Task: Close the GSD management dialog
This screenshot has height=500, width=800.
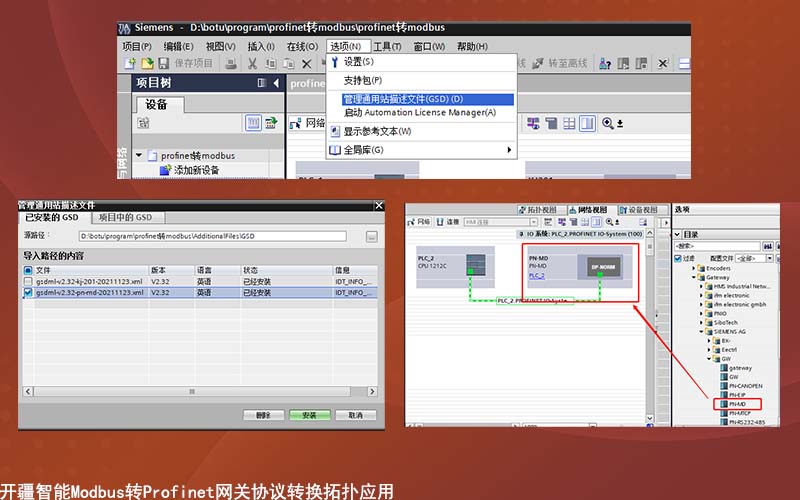Action: pos(379,205)
